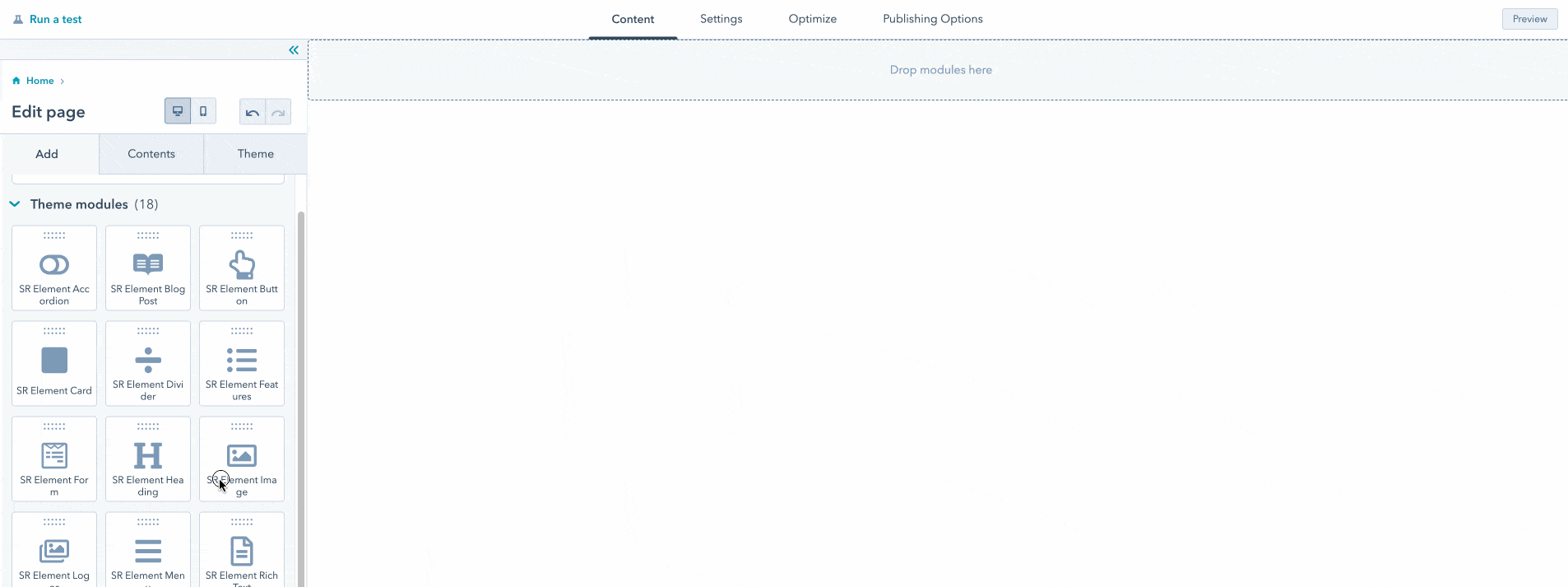Switch to the Contents sidebar tab
This screenshot has height=587, width=1568.
click(151, 154)
